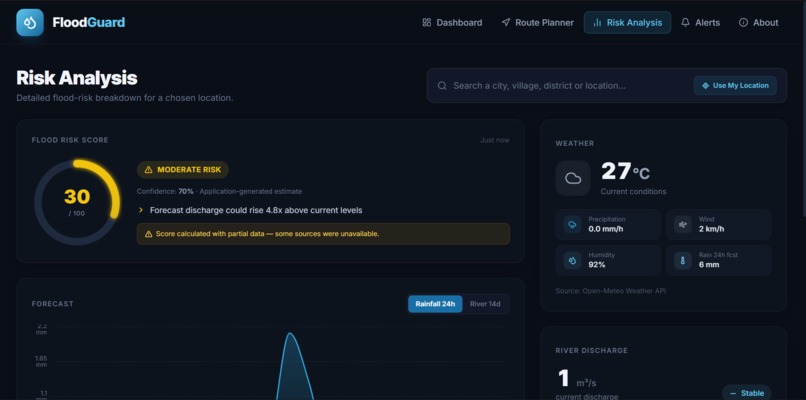806x400 pixels.
Task: Click the '2 km/h' wind value
Action: click(711, 229)
